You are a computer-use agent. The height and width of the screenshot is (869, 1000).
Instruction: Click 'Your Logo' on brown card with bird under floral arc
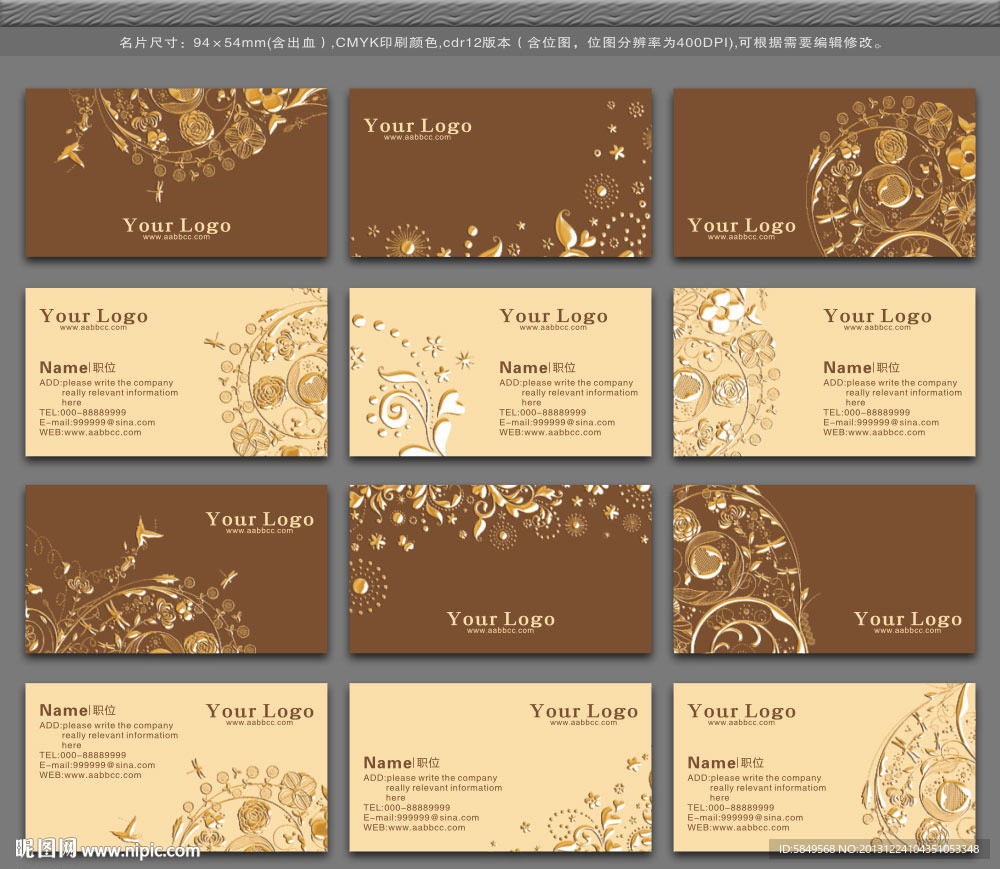click(x=177, y=225)
